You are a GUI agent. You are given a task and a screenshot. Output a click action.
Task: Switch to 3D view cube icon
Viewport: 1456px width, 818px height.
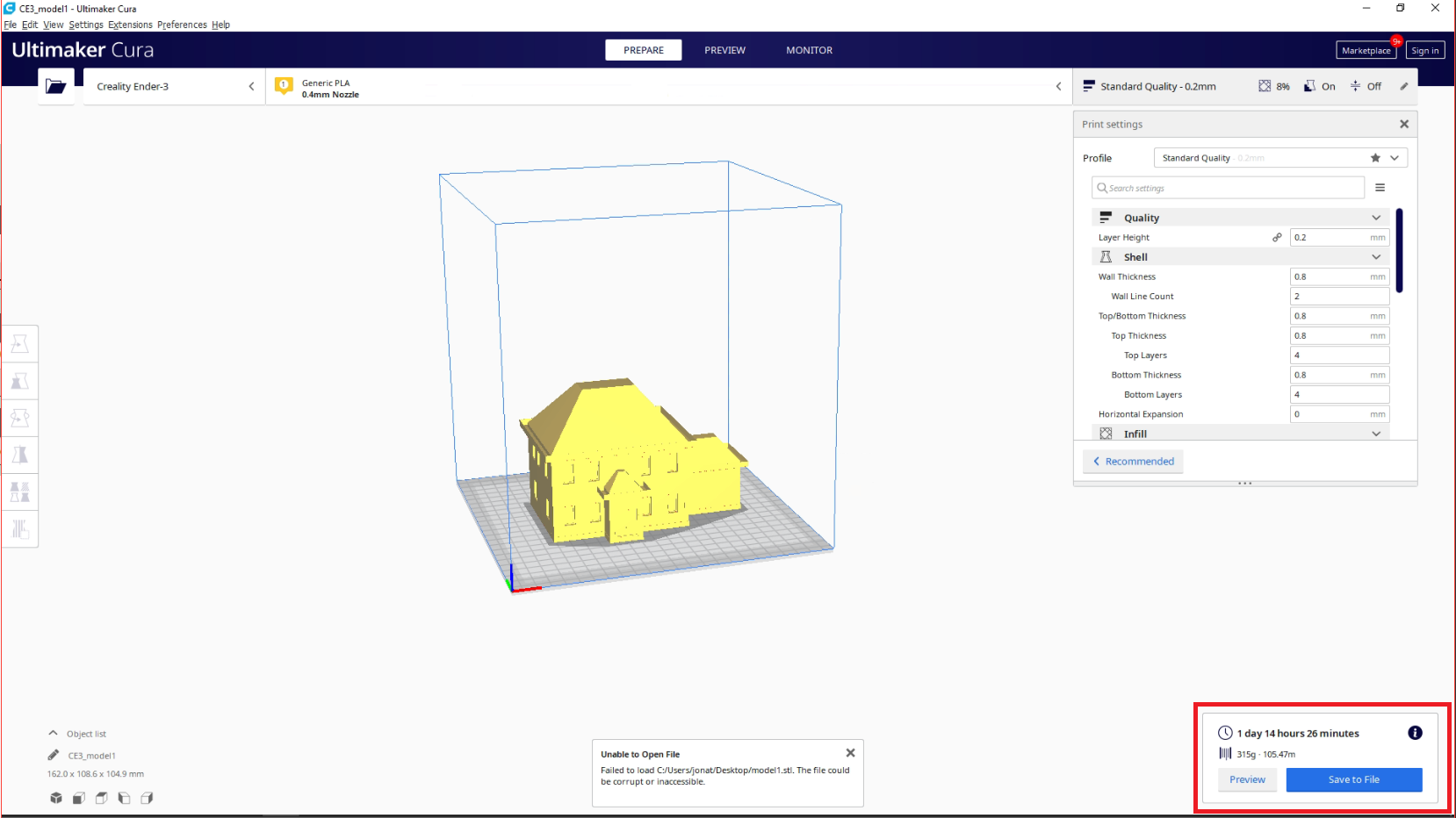coord(56,798)
